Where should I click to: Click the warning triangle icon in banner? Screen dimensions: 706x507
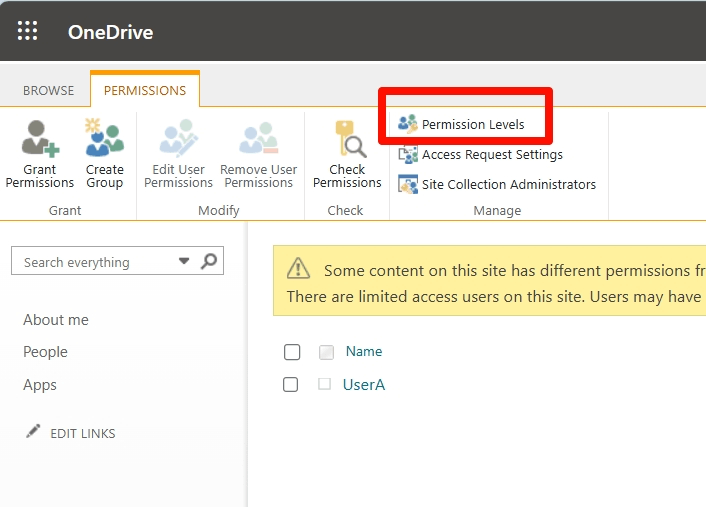point(299,269)
